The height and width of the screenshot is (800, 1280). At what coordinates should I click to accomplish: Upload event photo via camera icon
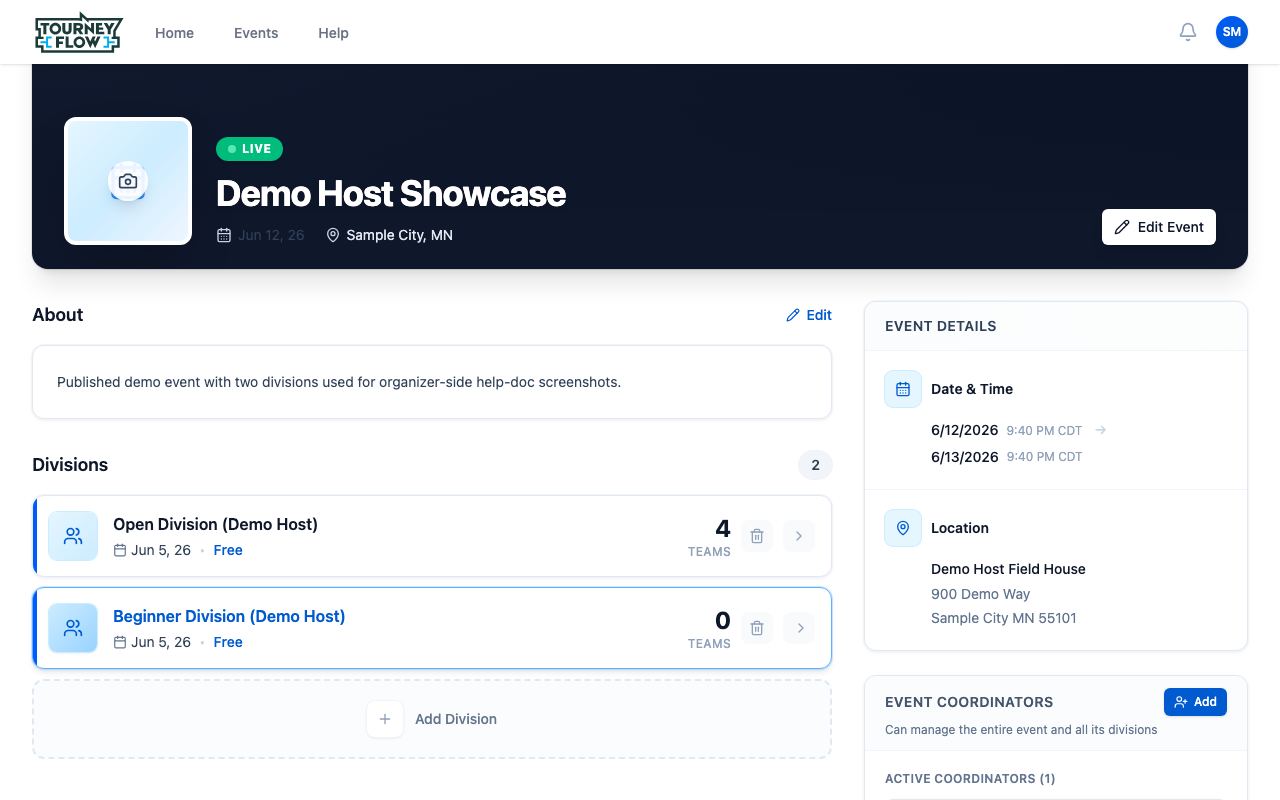pos(128,181)
